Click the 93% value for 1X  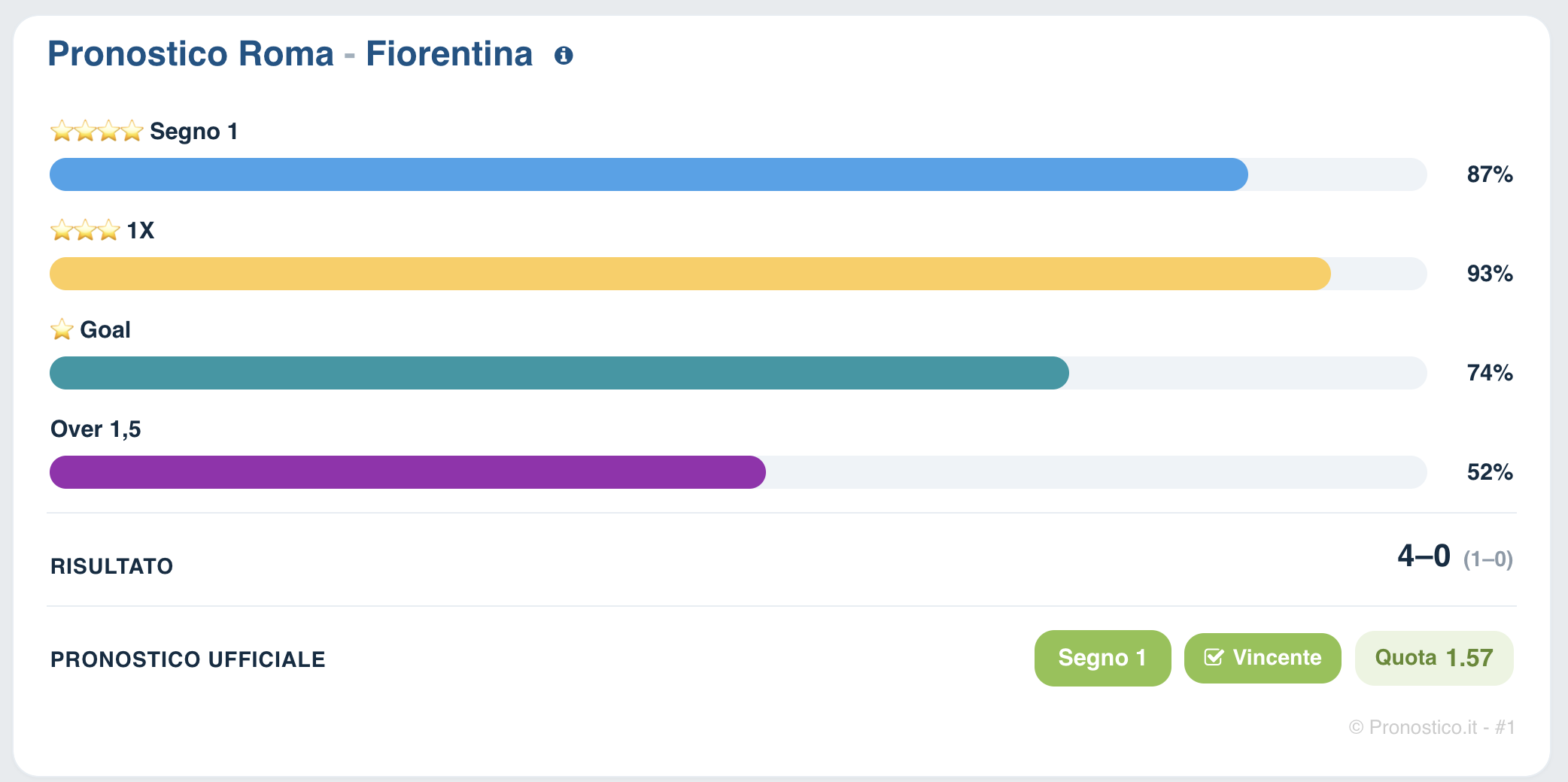(1490, 274)
